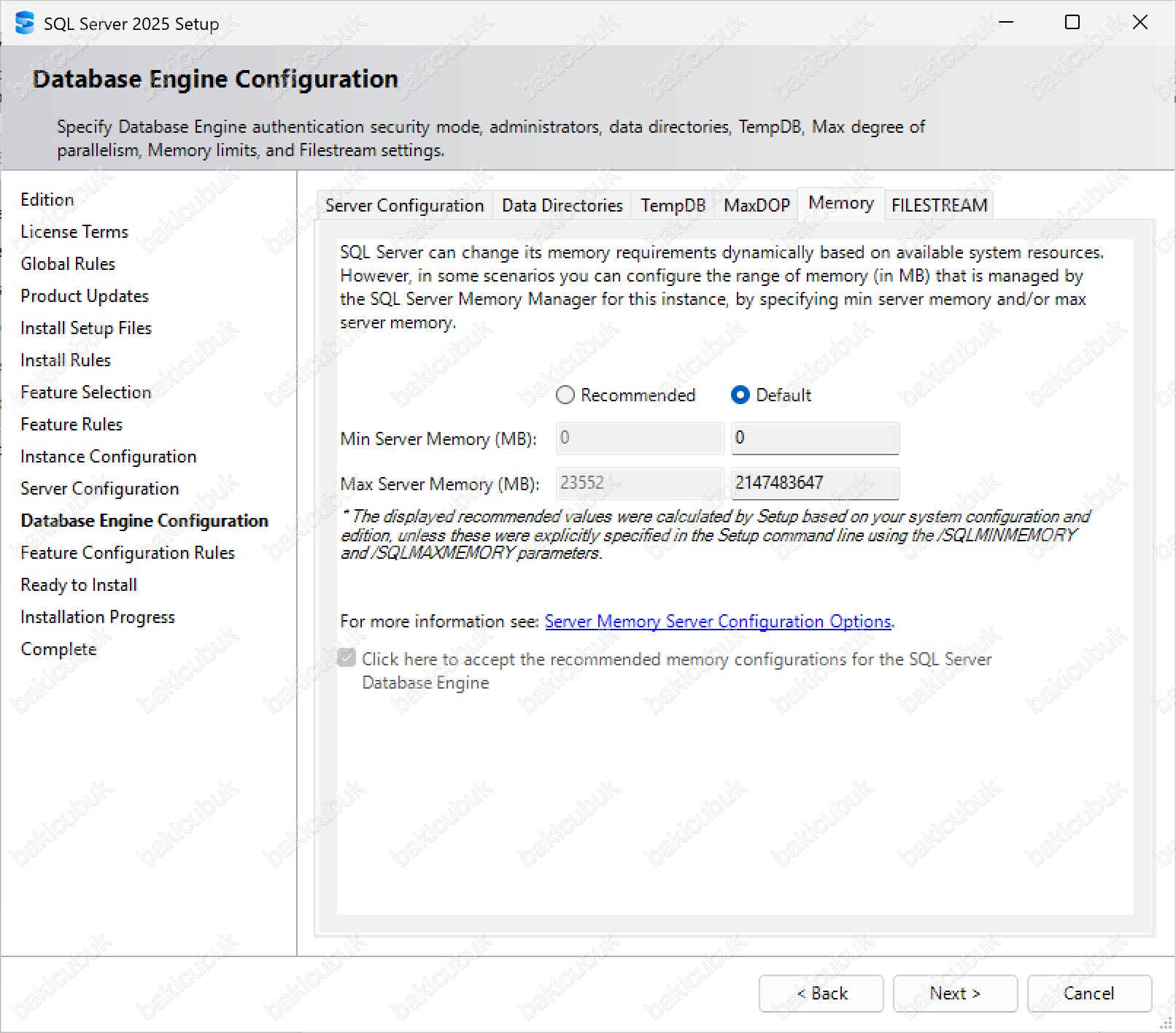Click the recommended Max Server Memory field showing 23552
Viewport: 1176px width, 1033px height.
click(x=639, y=483)
